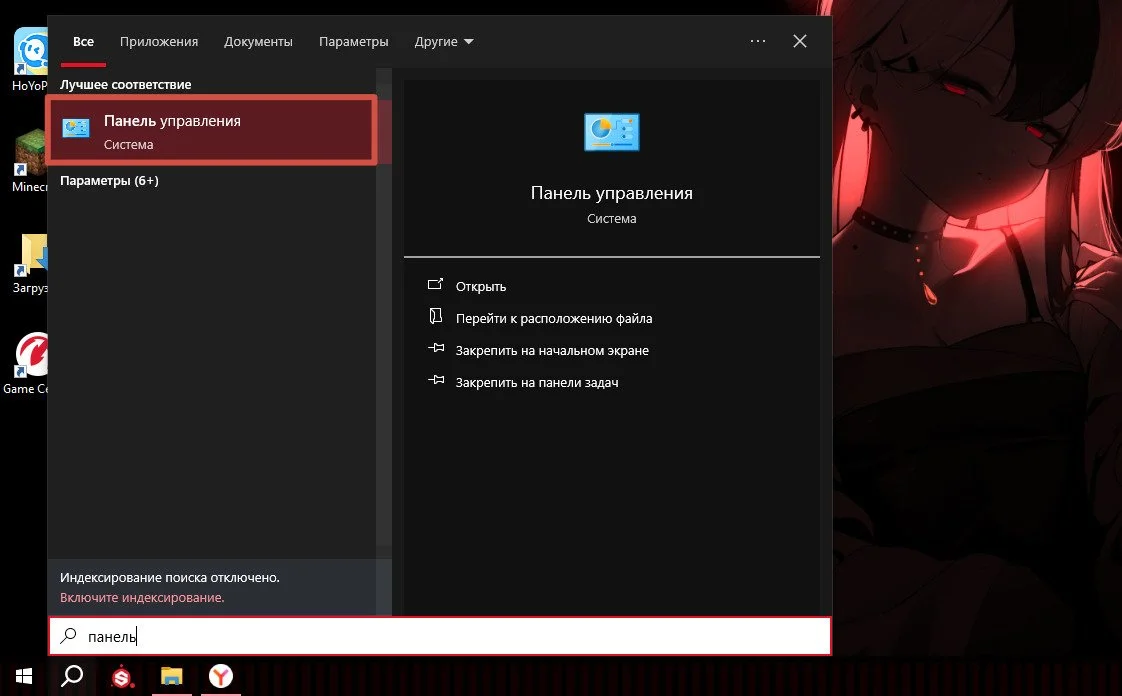Click the magnifier icon inside search box
1122x696 pixels.
click(69, 635)
